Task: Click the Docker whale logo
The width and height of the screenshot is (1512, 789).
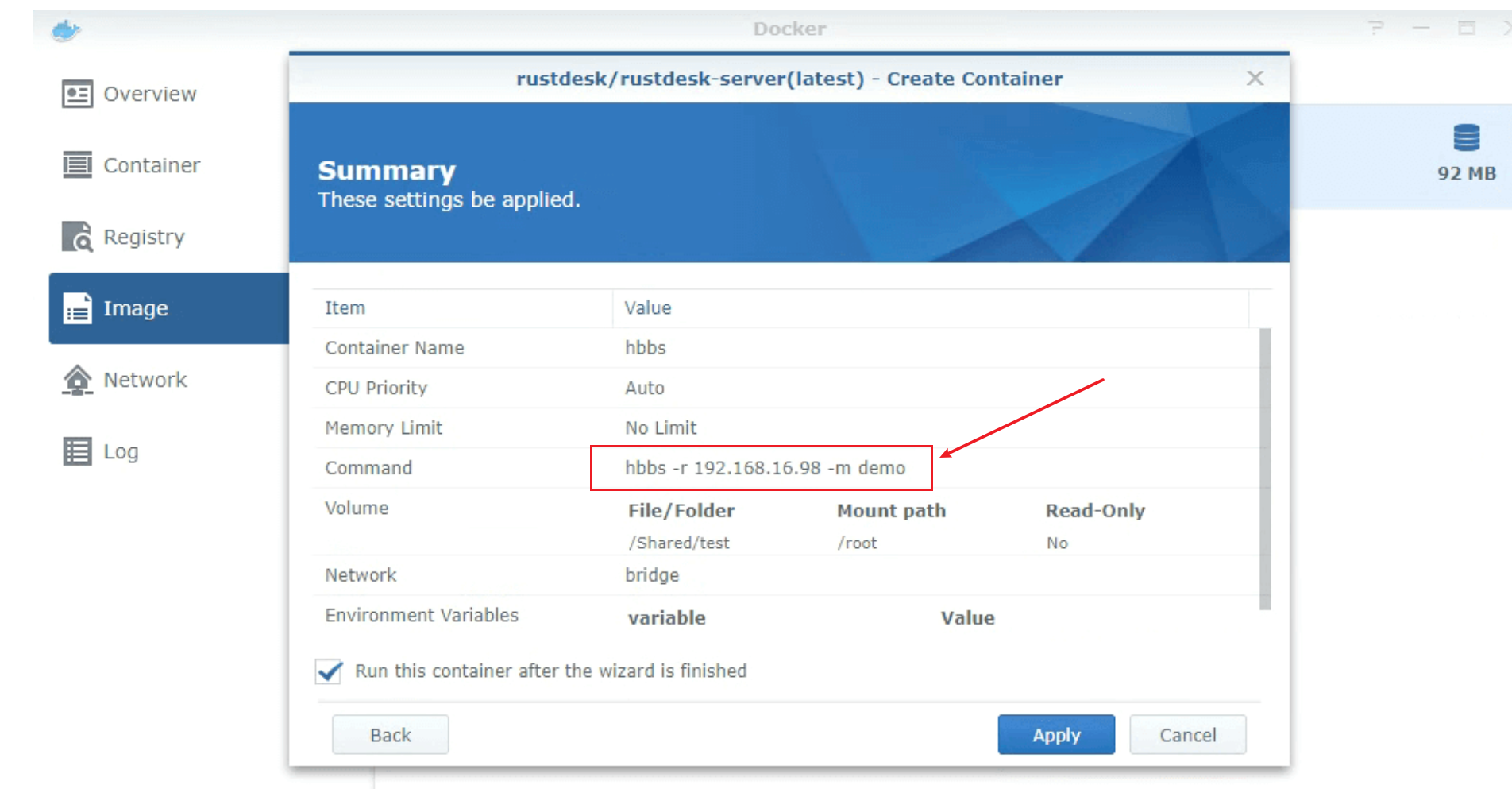Action: click(x=65, y=29)
